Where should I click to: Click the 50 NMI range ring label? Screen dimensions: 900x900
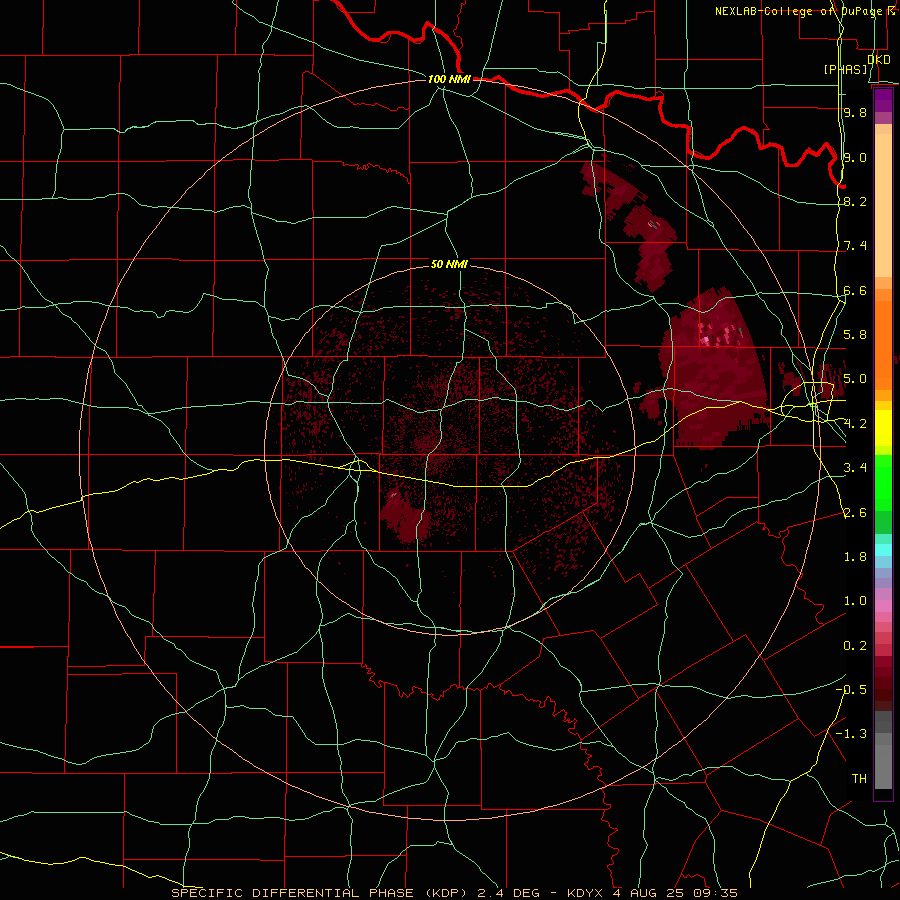point(449,264)
